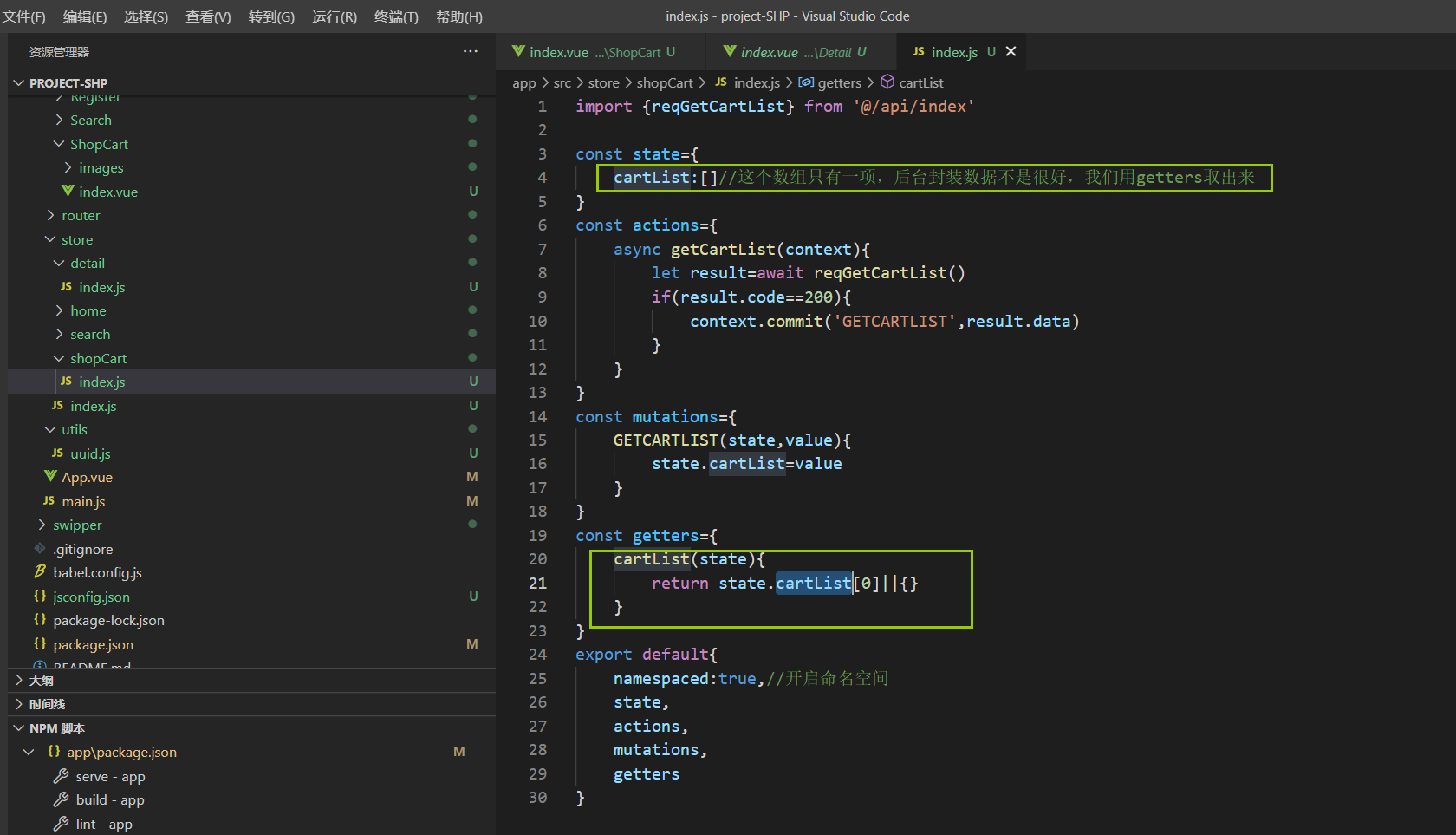The height and width of the screenshot is (835, 1456).
Task: Click app breadcrumb segment
Action: [524, 83]
